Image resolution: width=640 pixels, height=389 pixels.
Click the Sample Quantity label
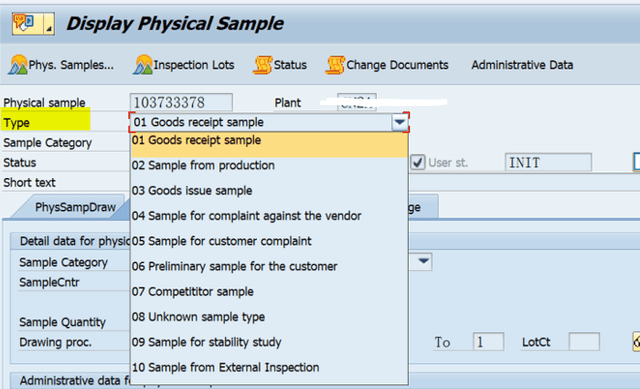[x=62, y=322]
